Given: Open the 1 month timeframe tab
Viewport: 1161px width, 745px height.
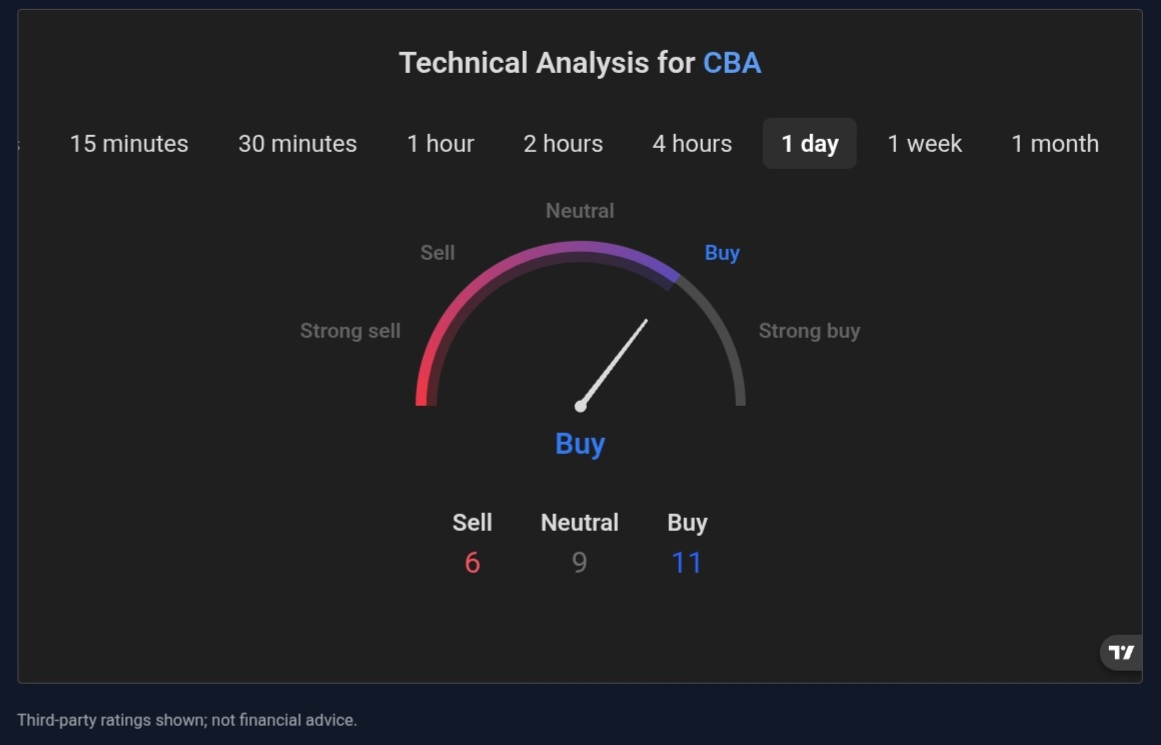Looking at the screenshot, I should pos(1055,144).
